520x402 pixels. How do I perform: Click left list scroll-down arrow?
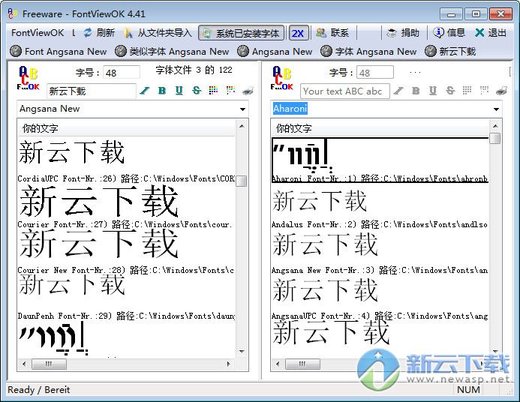tap(242, 351)
